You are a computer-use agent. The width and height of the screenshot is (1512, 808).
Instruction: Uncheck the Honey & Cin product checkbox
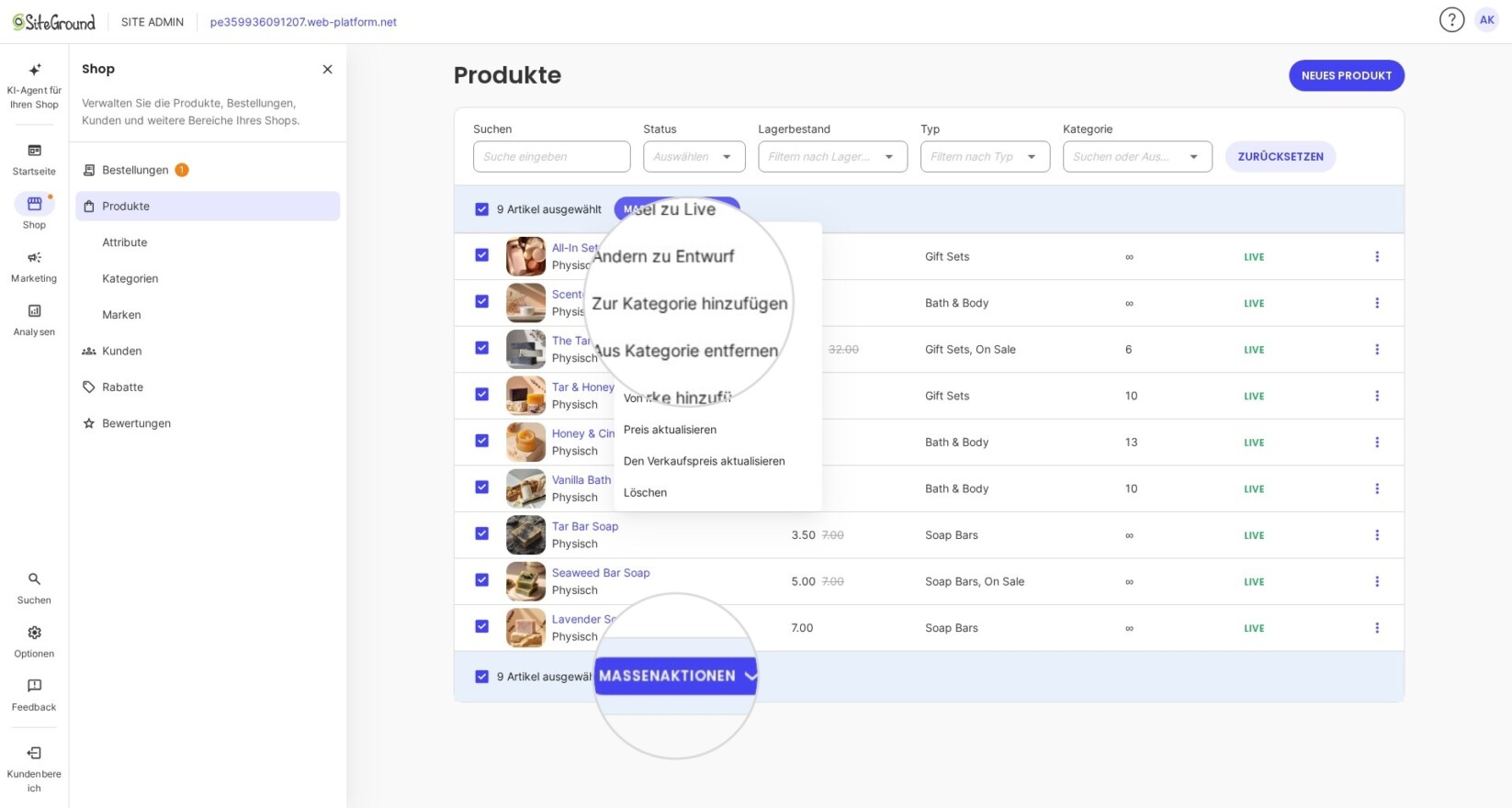(x=481, y=441)
